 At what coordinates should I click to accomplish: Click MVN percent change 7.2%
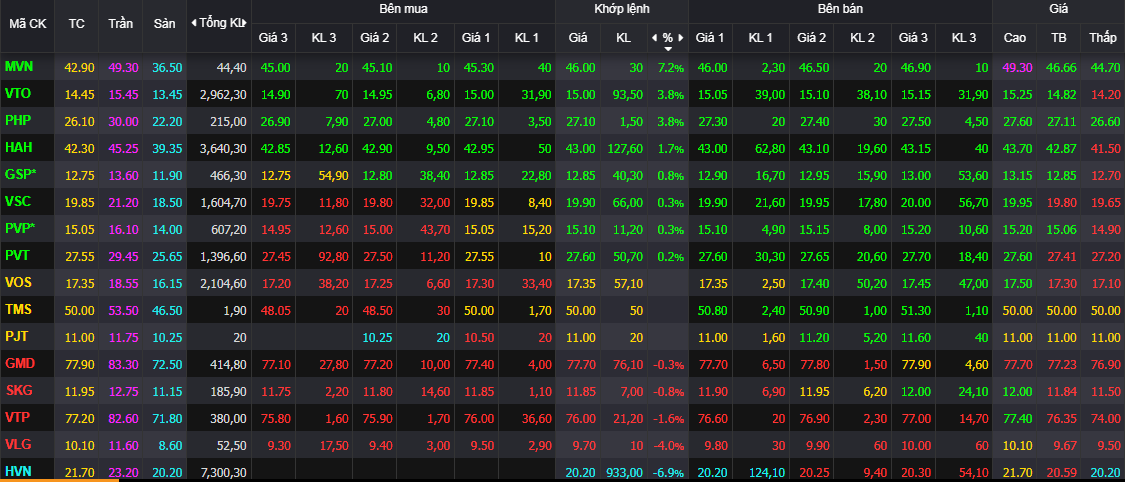click(671, 67)
